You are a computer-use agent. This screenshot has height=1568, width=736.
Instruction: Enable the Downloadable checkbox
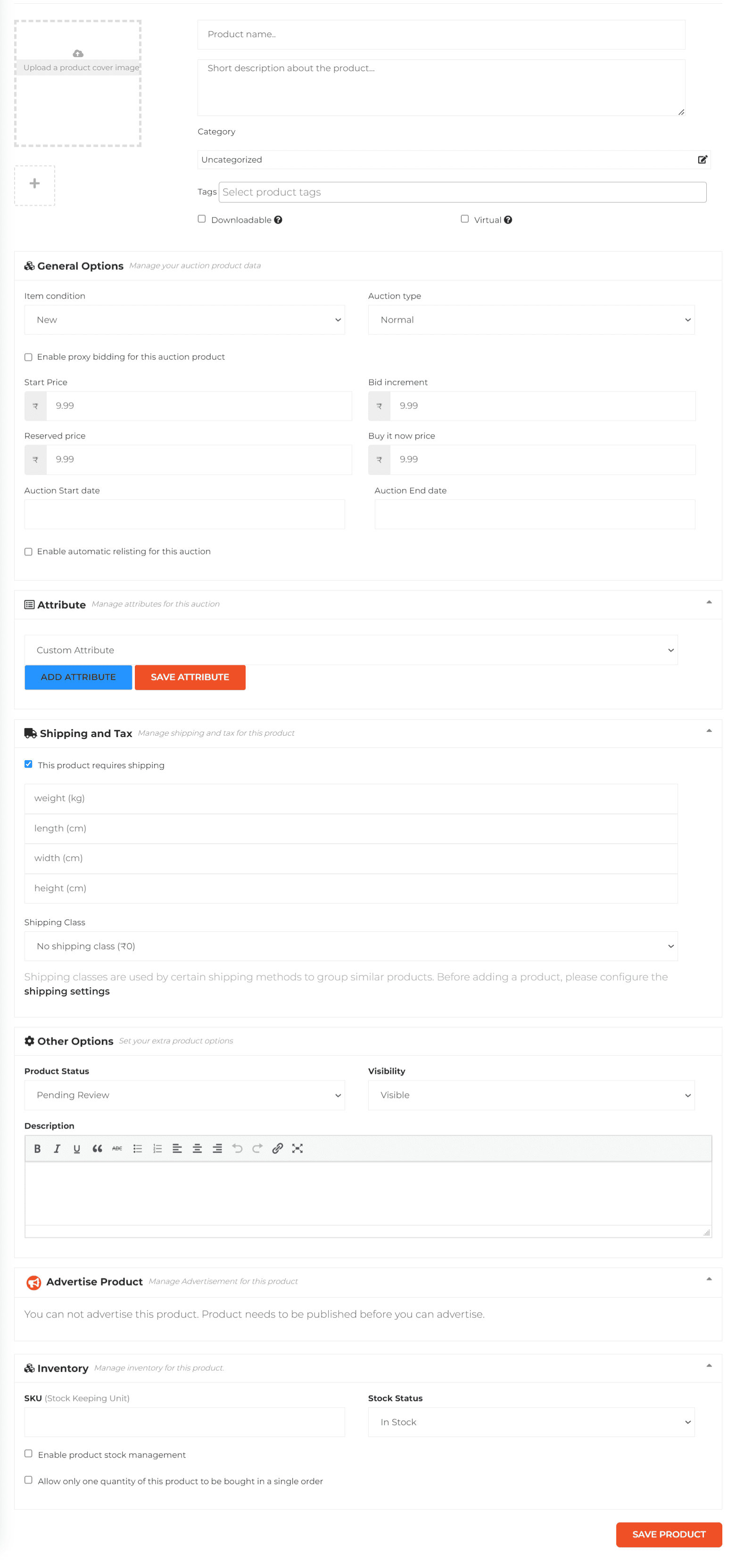(201, 219)
